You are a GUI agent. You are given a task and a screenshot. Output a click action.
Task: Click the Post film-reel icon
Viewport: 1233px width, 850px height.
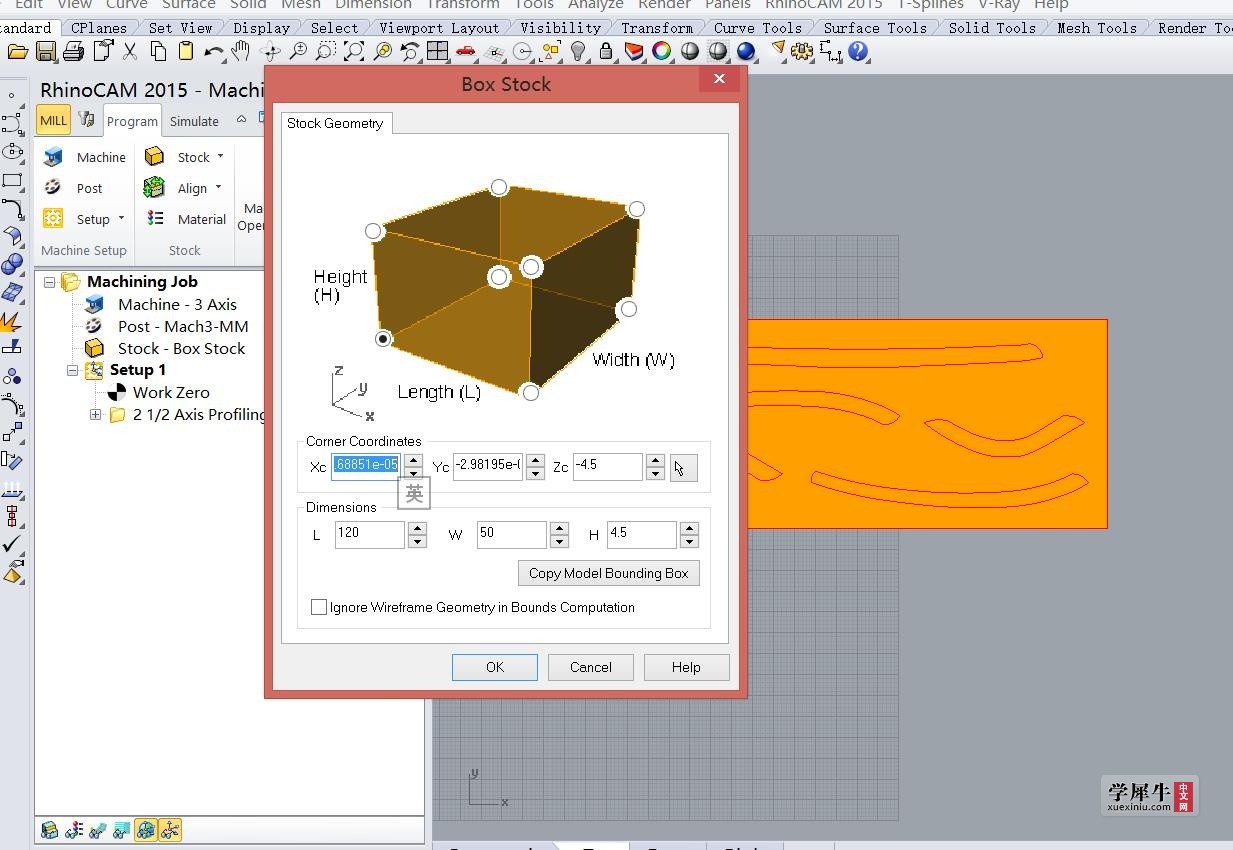click(x=53, y=187)
